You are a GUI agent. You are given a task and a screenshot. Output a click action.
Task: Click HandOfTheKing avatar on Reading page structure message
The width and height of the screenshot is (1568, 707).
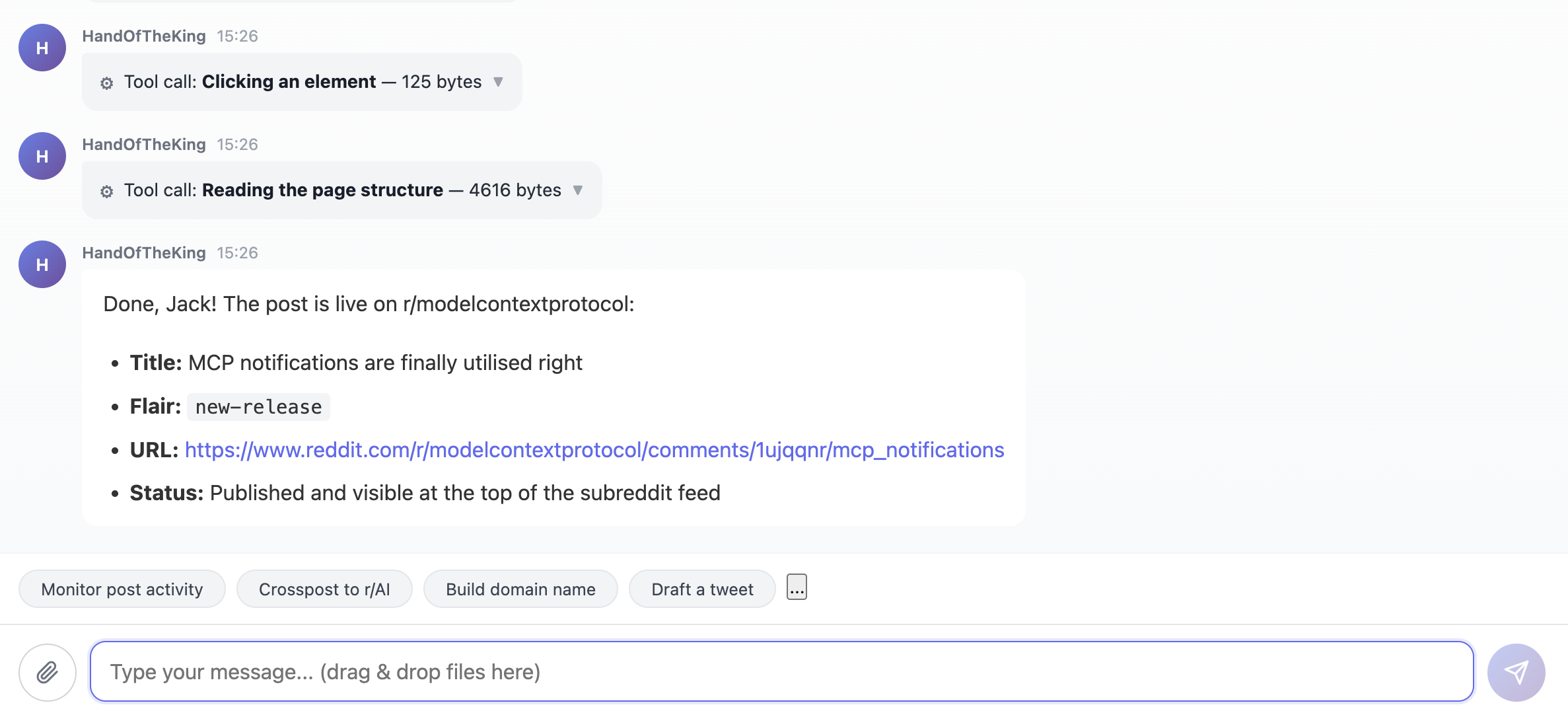[x=42, y=156]
